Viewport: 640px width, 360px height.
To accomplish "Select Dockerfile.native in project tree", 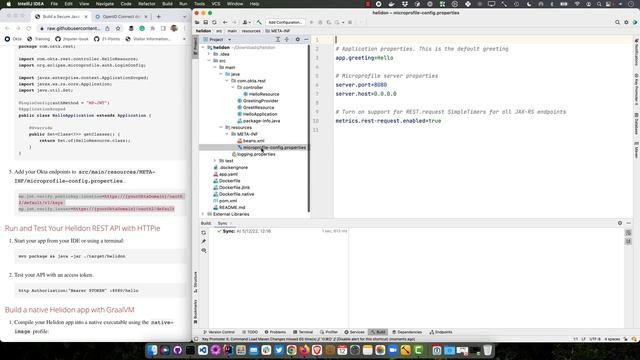I will (x=233, y=194).
